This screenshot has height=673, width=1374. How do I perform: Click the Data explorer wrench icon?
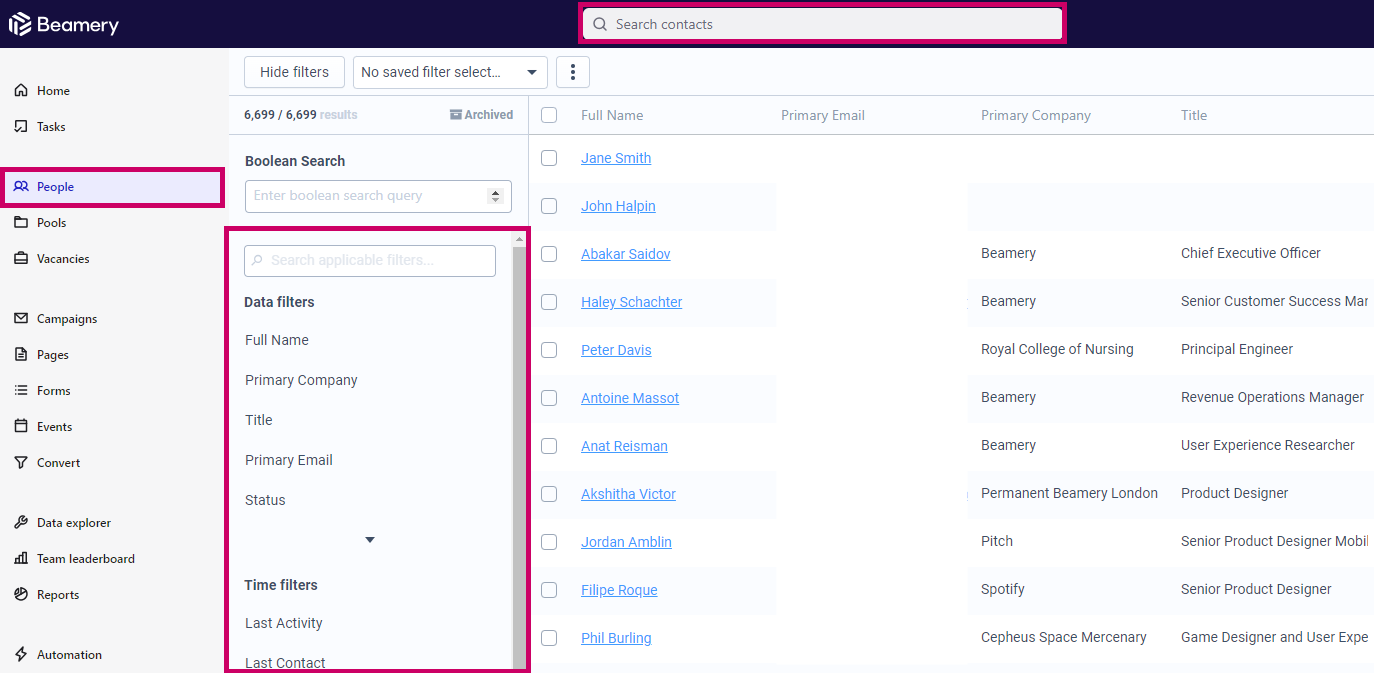click(x=21, y=523)
